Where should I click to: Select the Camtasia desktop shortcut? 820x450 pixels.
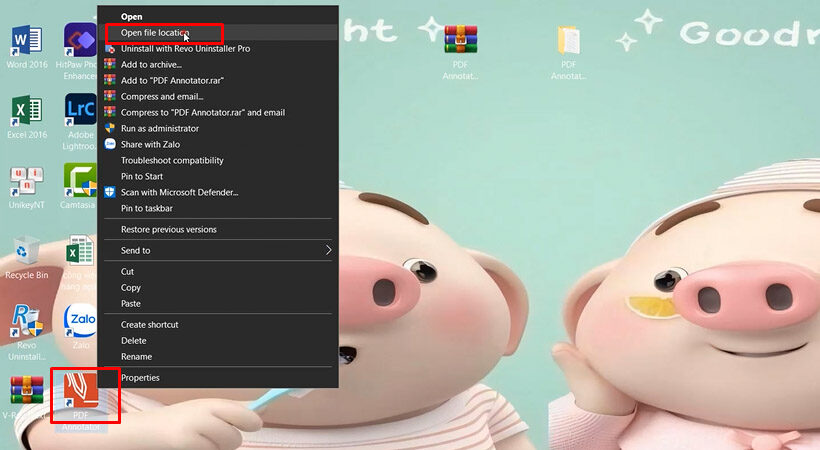click(79, 186)
